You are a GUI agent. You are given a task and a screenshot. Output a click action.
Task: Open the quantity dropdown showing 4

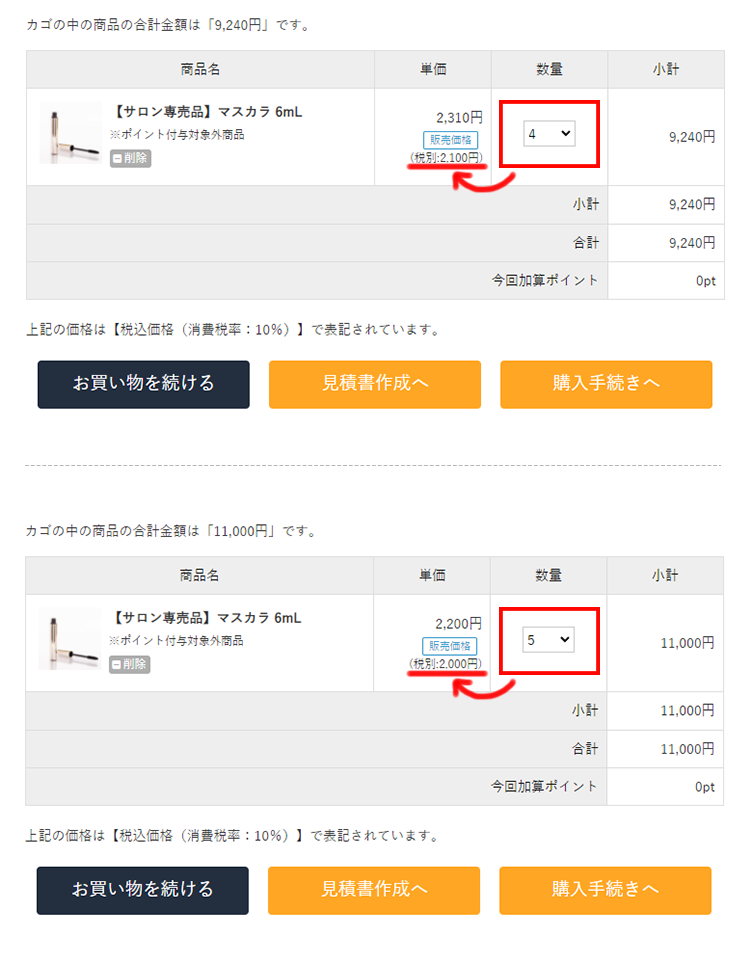click(549, 133)
